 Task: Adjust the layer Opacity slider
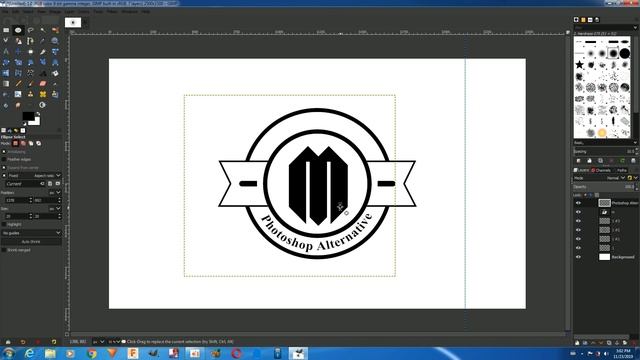pyautogui.click(x=604, y=187)
